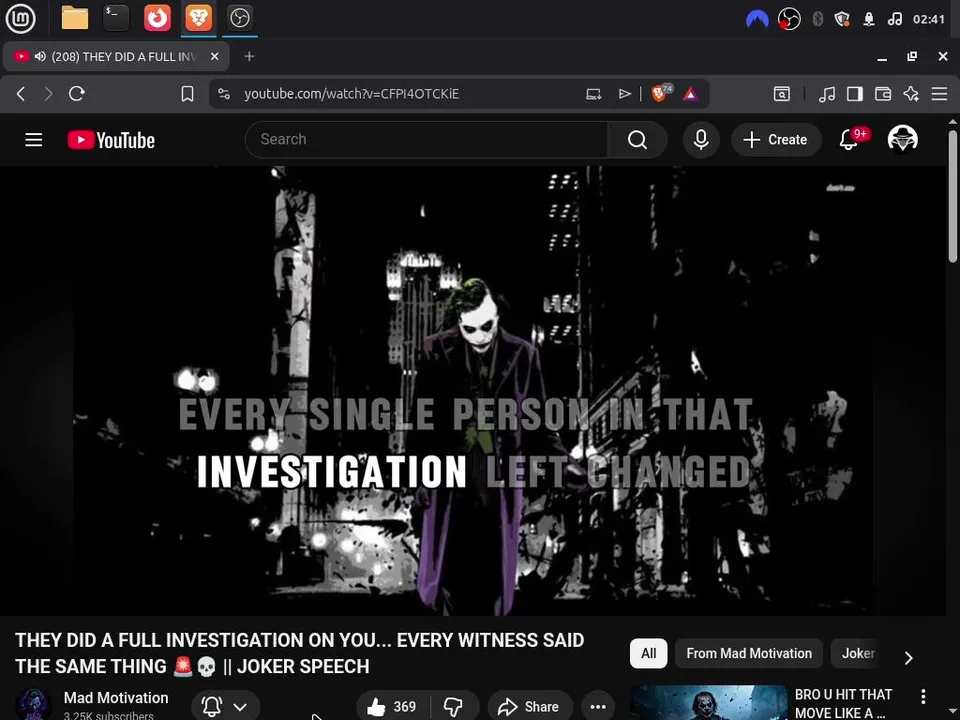This screenshot has width=960, height=720.
Task: Open the clock showing 02:41
Action: click(x=929, y=19)
